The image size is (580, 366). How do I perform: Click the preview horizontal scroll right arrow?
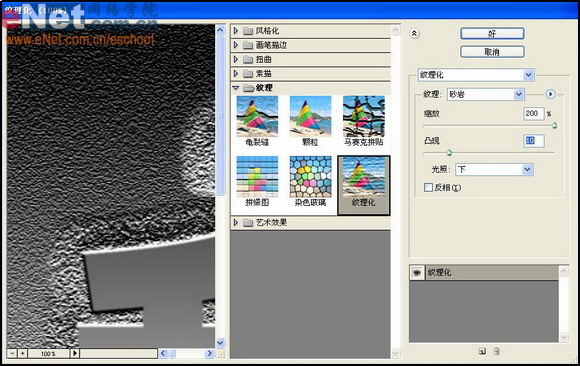(x=209, y=353)
